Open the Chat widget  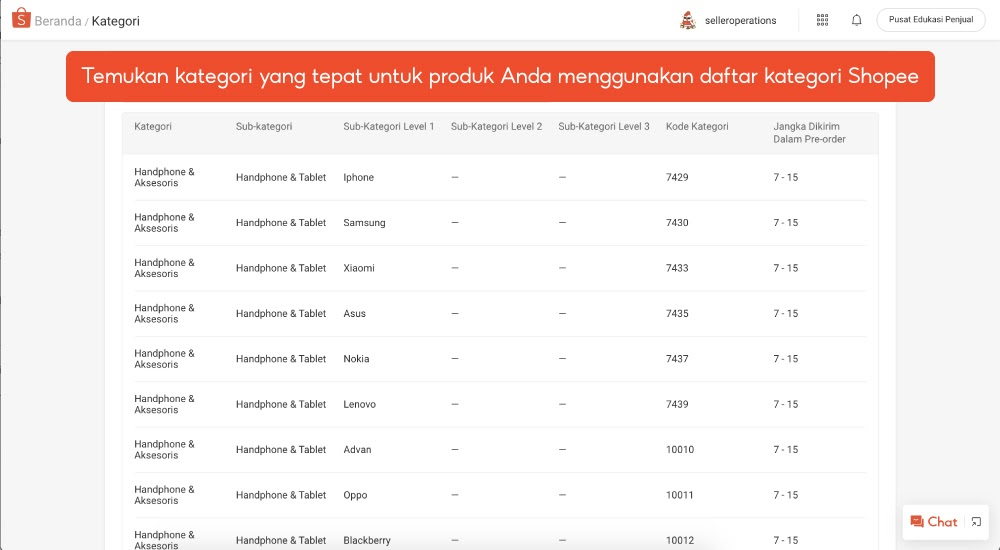click(x=934, y=521)
